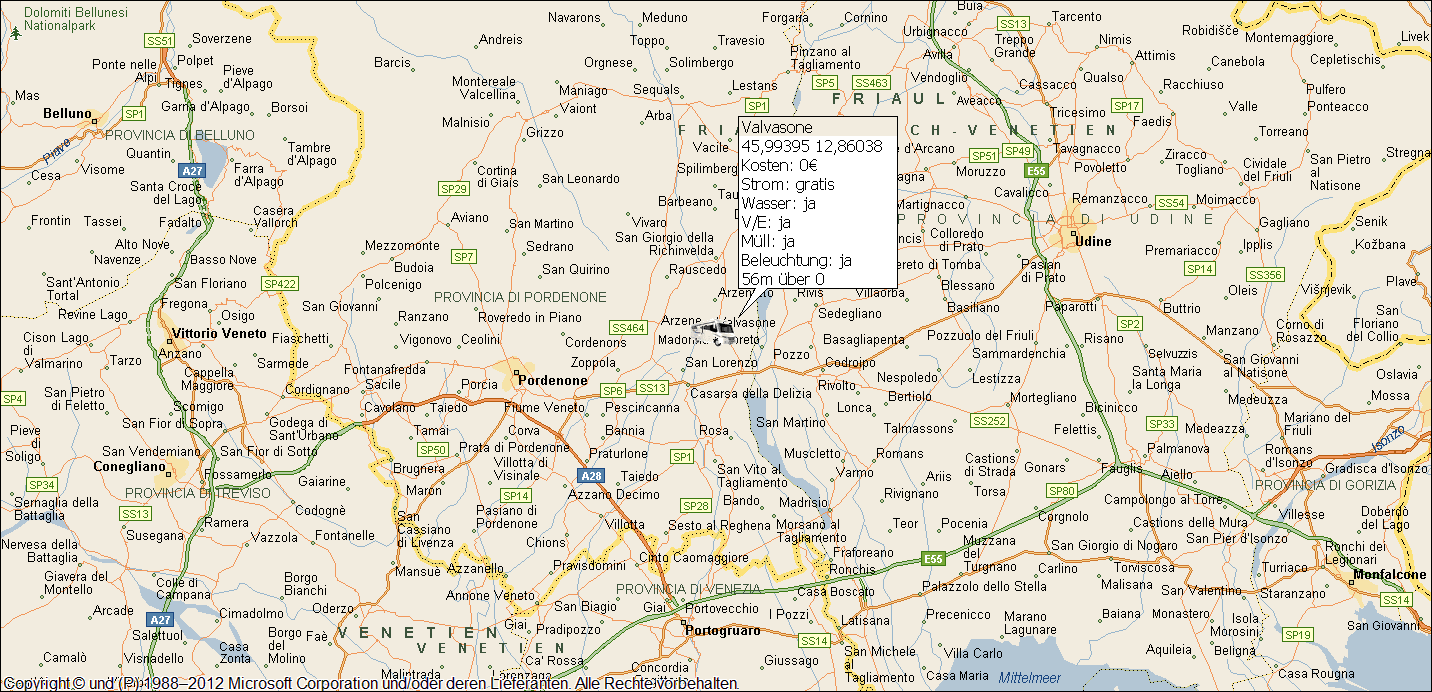Click the "Wasser: ja" popup line
The width and height of the screenshot is (1432, 692).
pos(779,203)
